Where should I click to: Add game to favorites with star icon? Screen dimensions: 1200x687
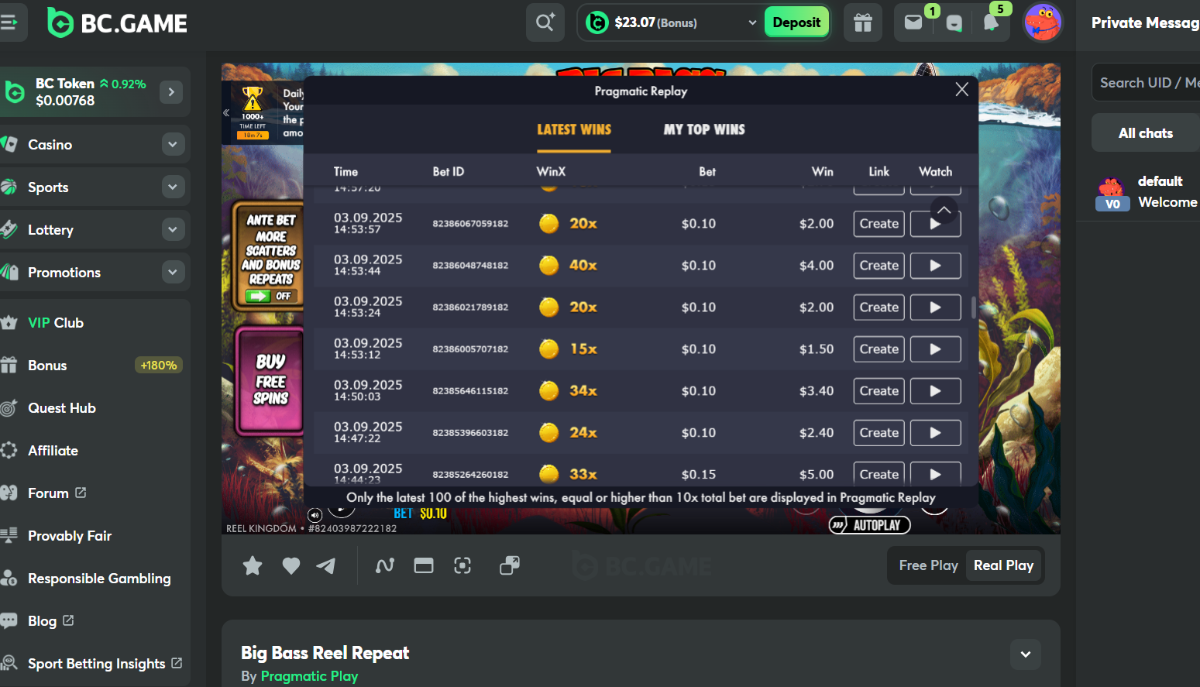[x=253, y=566]
